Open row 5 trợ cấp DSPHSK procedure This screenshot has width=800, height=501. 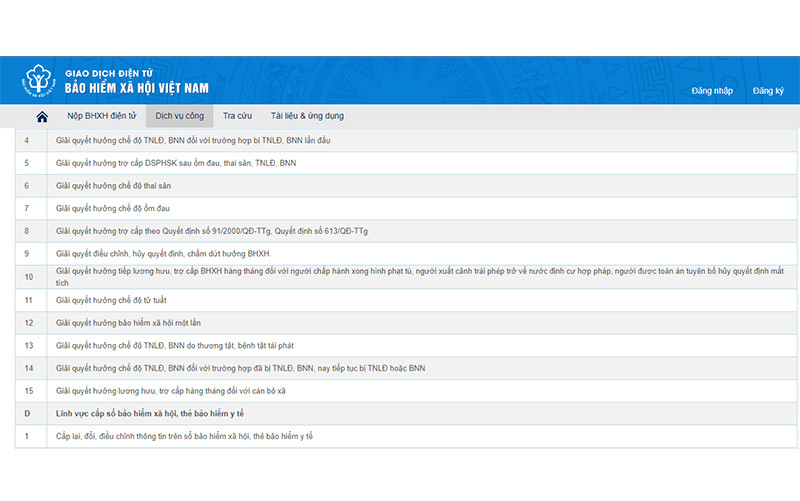tap(176, 163)
